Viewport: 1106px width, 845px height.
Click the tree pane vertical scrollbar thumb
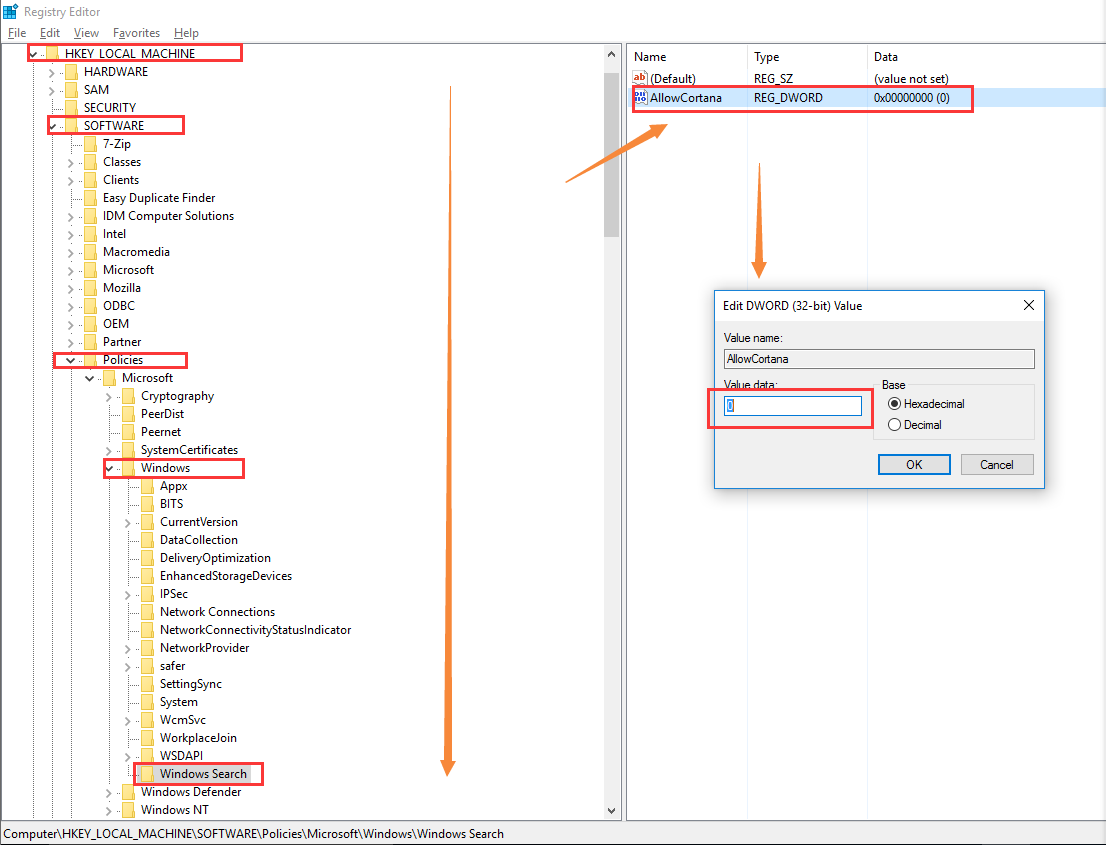click(x=612, y=154)
